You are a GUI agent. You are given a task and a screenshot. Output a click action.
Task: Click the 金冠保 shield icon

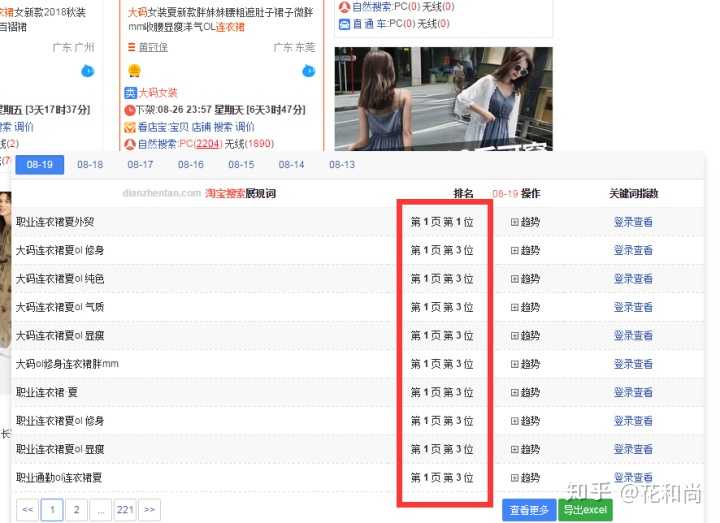click(x=131, y=46)
